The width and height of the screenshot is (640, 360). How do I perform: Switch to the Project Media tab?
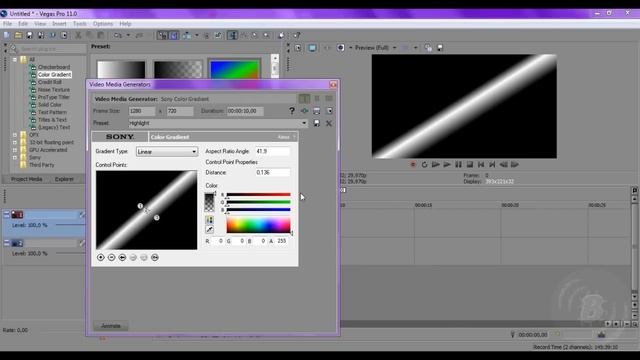26,179
